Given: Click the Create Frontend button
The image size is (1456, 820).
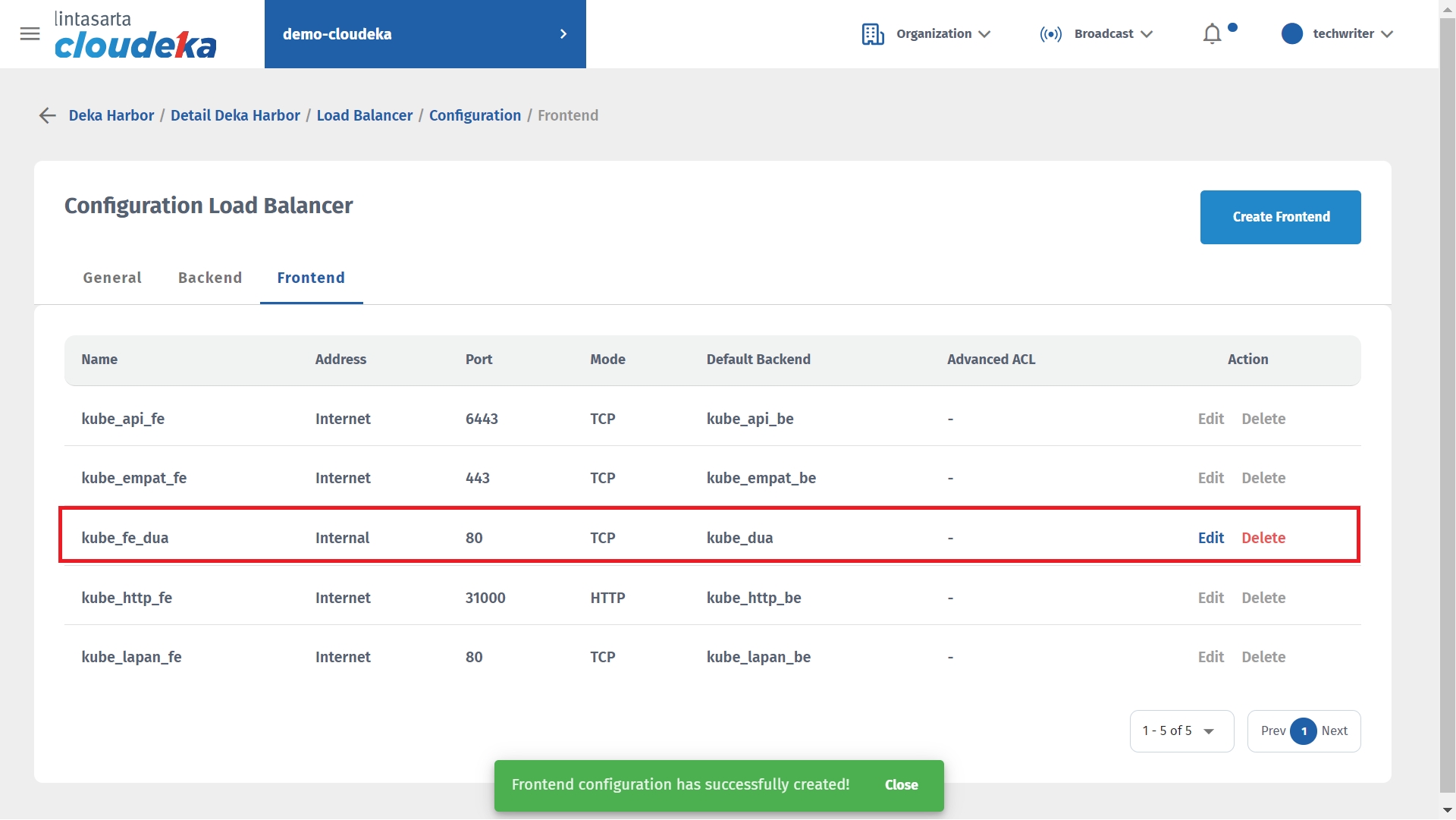Looking at the screenshot, I should pyautogui.click(x=1280, y=217).
